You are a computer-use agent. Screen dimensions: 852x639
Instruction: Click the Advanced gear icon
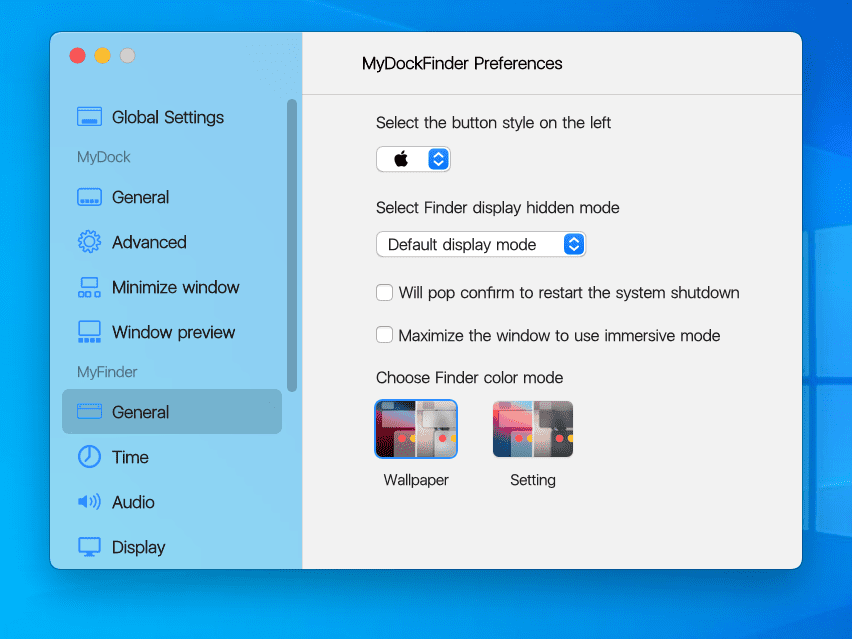89,242
